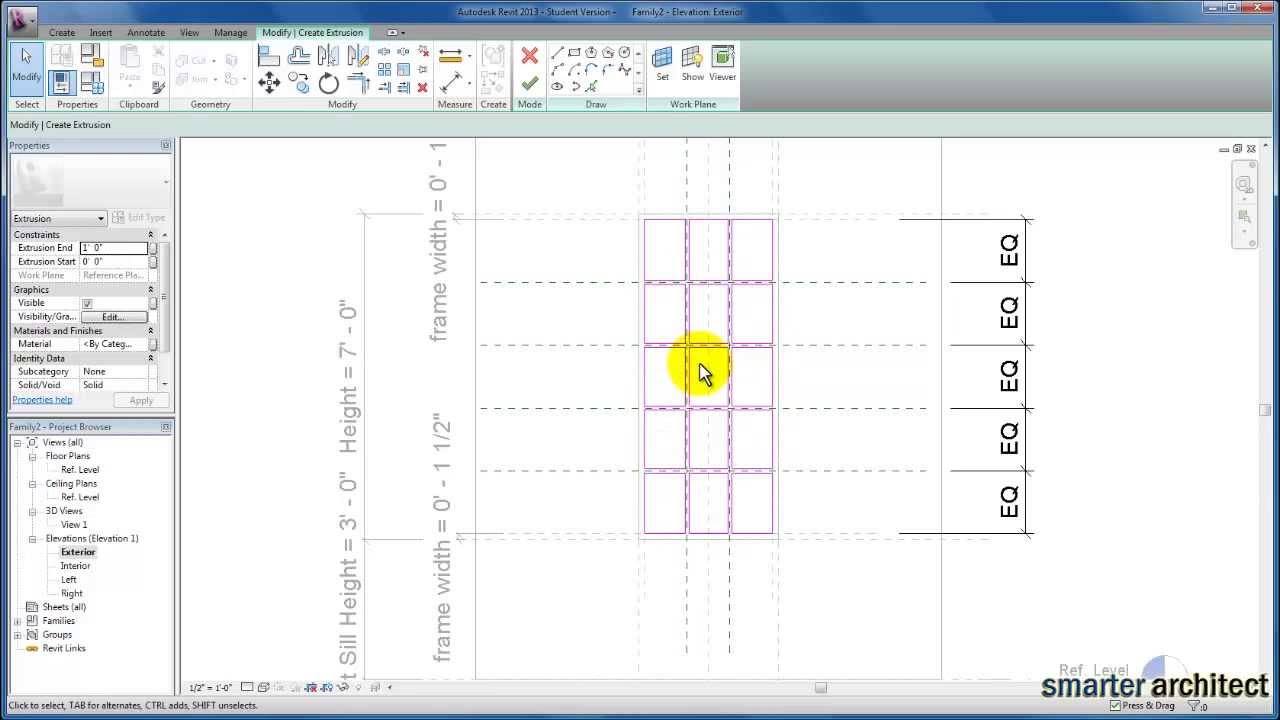Select the Offset tool
1280x720 pixels.
click(298, 57)
